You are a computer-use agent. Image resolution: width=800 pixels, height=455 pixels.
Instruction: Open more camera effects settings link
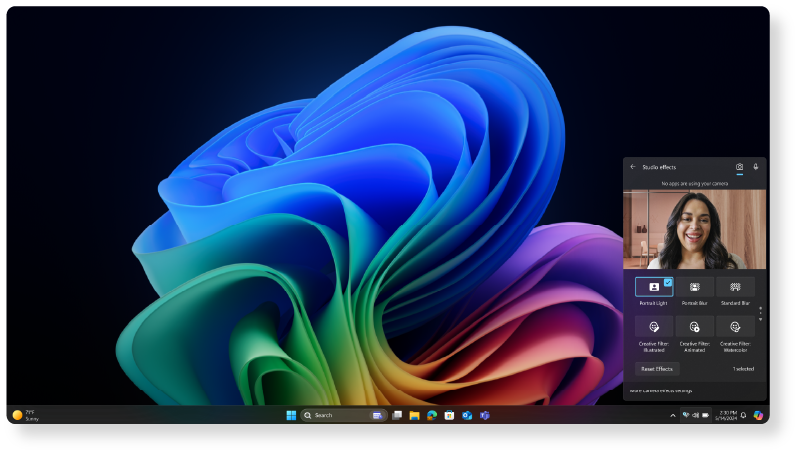(x=662, y=391)
